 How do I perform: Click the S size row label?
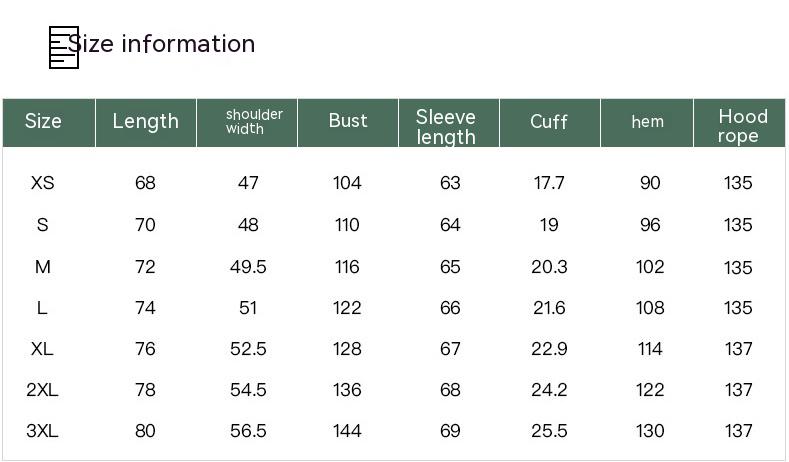click(x=43, y=225)
